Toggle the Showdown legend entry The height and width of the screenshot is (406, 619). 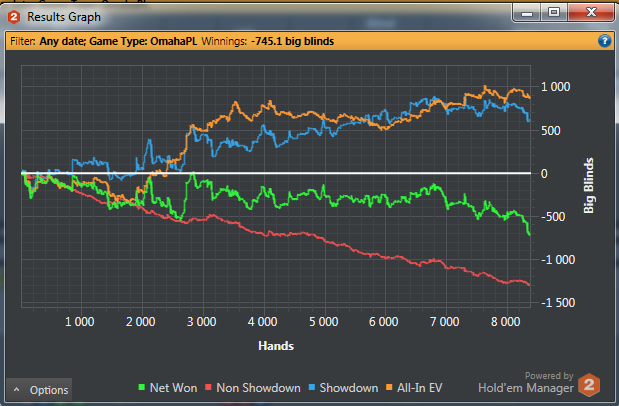pyautogui.click(x=343, y=388)
